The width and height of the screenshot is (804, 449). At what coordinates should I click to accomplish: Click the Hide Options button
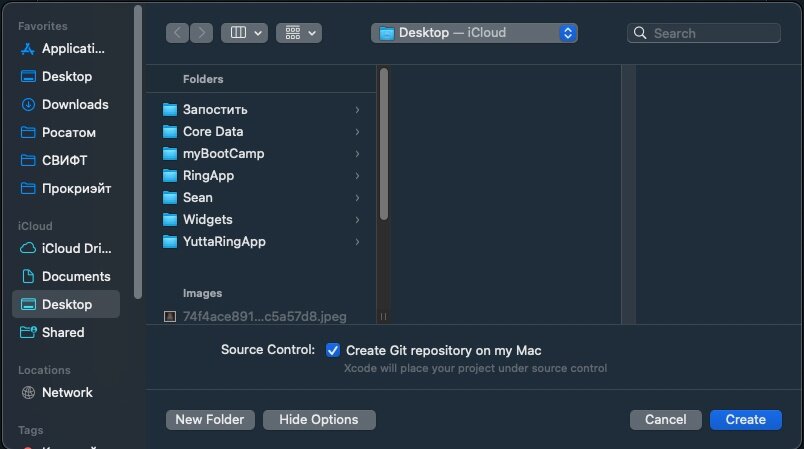coord(319,420)
